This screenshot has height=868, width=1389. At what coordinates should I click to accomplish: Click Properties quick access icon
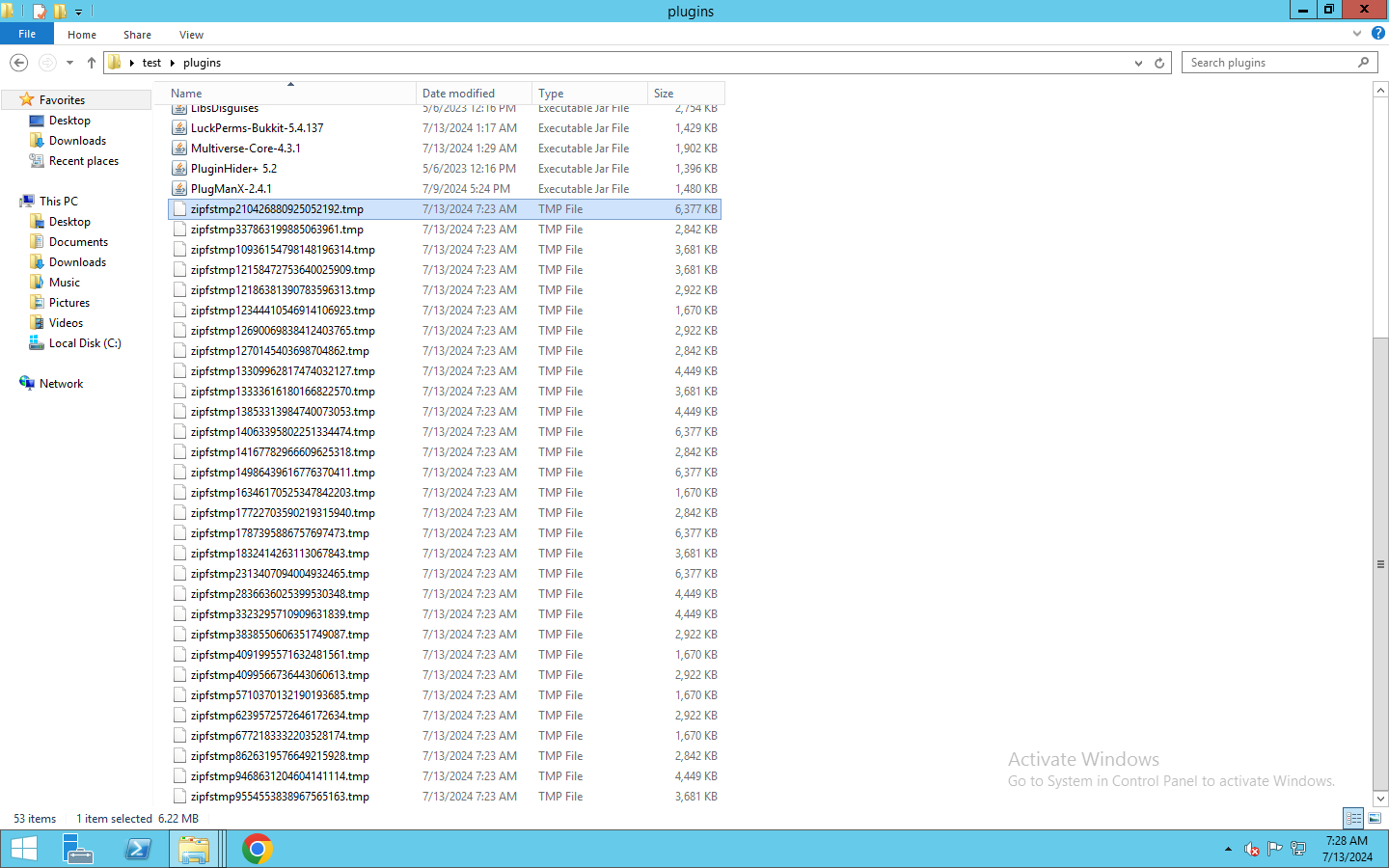(x=39, y=12)
